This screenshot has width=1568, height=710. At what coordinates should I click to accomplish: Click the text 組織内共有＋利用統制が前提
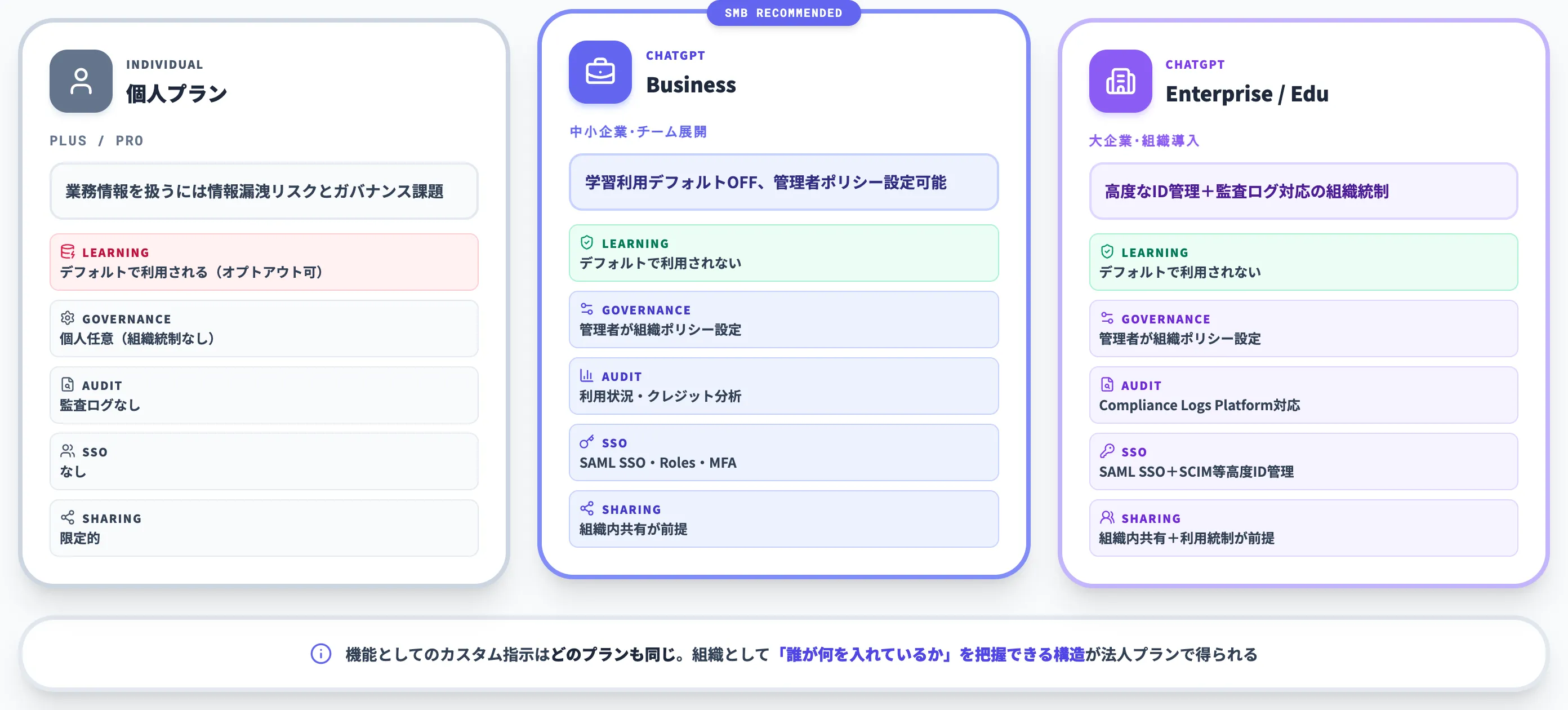[1186, 538]
